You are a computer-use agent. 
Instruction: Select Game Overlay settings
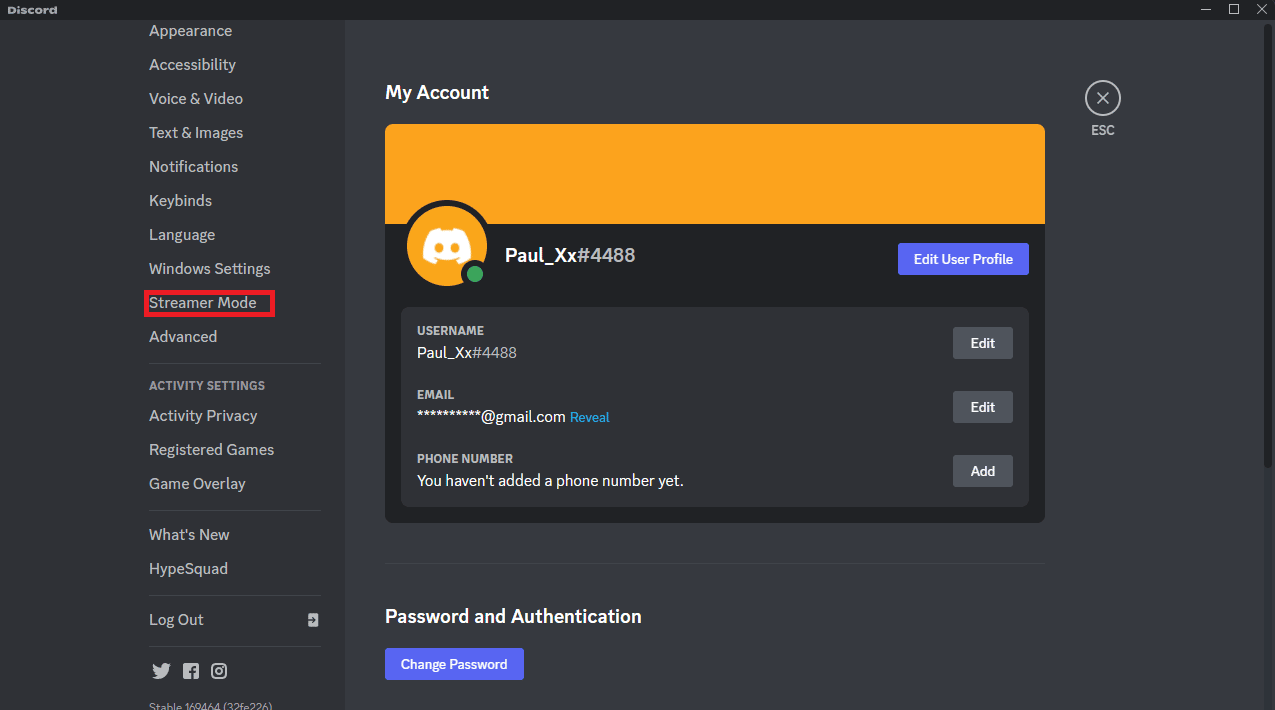[197, 484]
